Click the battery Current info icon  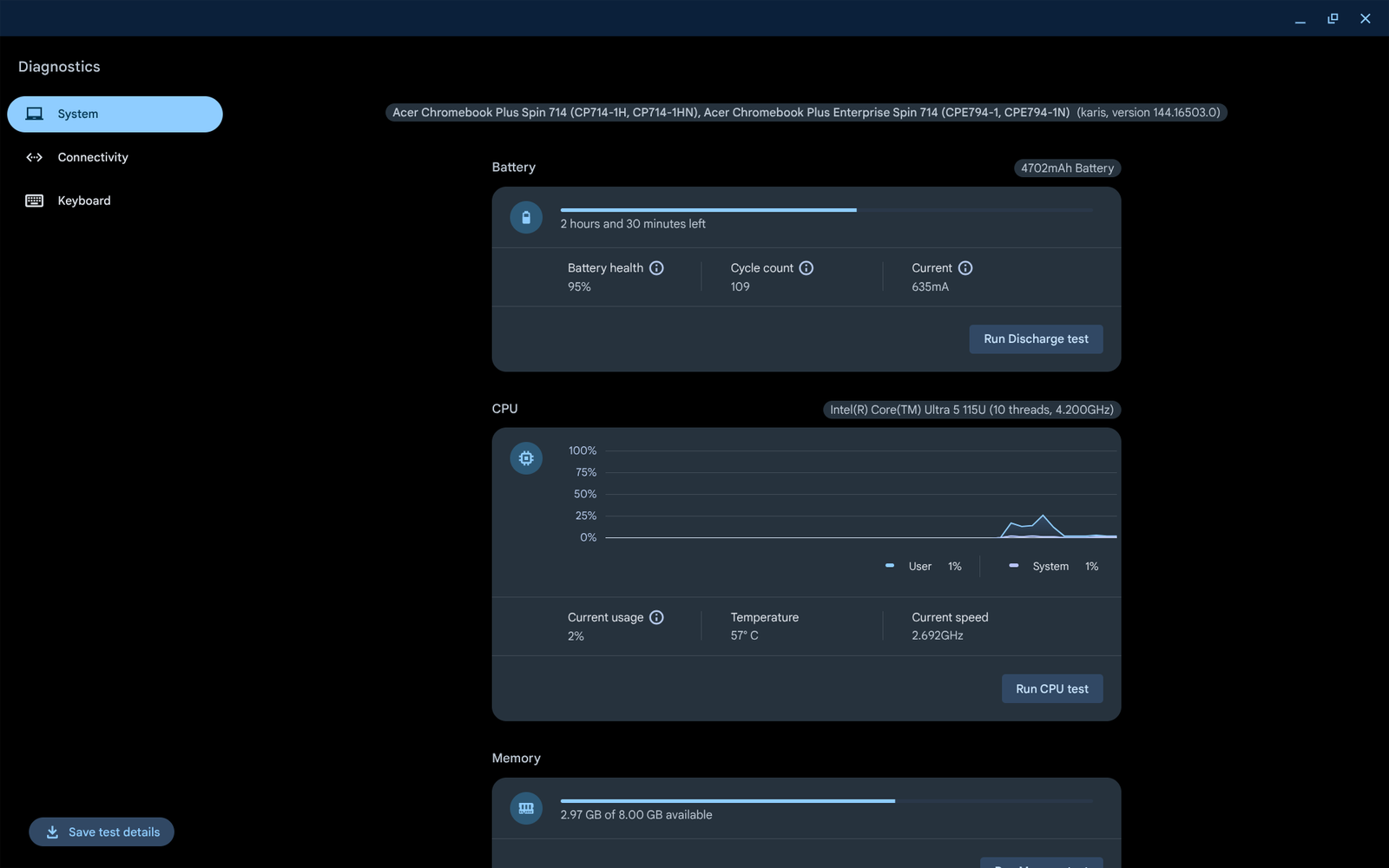point(964,268)
